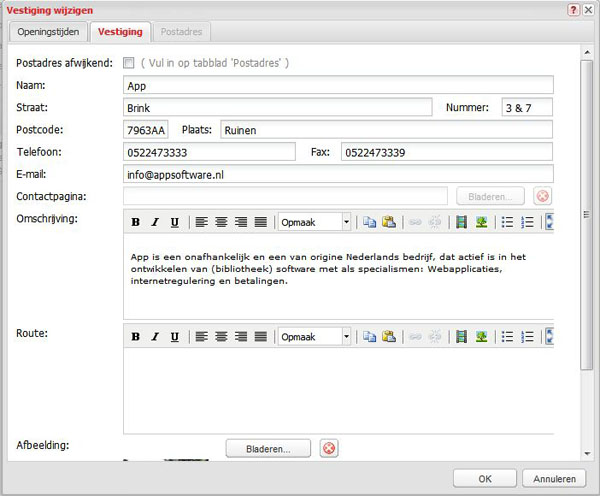Click inside the Omschrijving text area
This screenshot has height=496, width=600.
click(338, 276)
